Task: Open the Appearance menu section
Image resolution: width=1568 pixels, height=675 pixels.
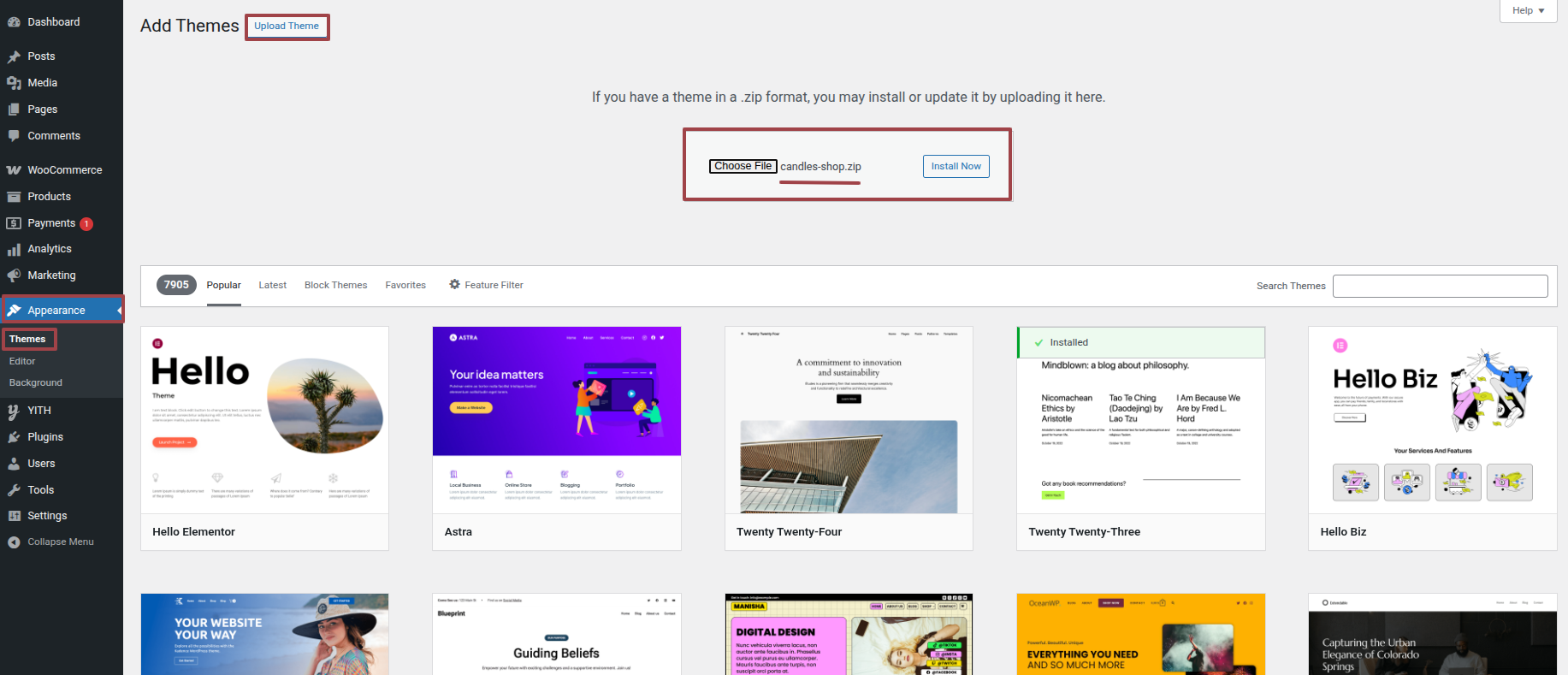Action: pos(56,311)
